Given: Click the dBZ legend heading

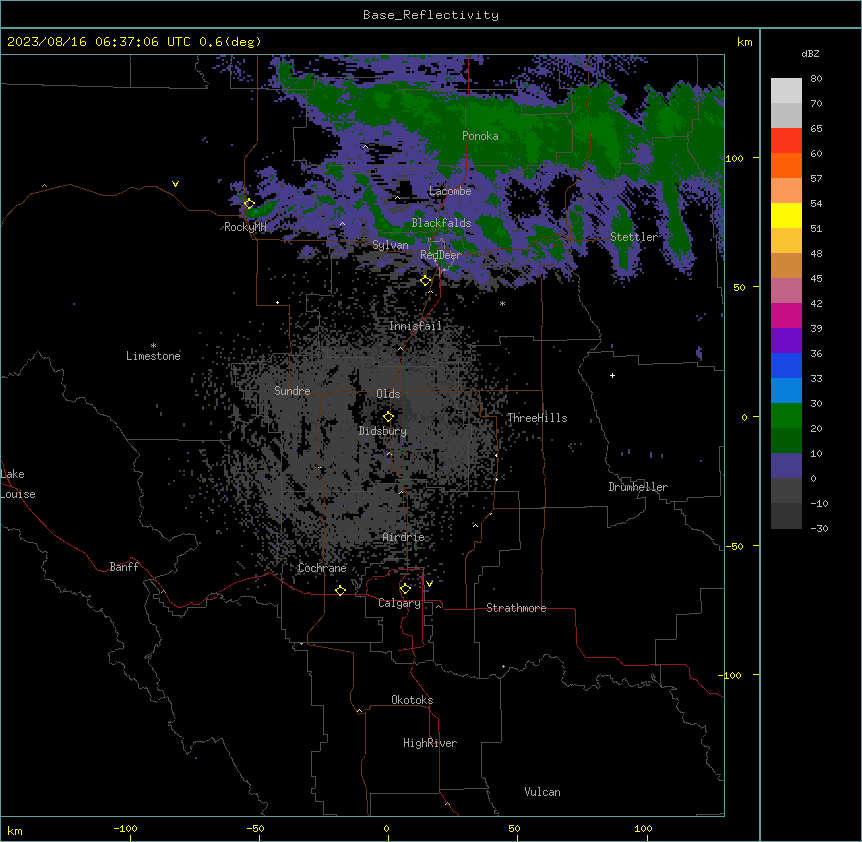Looking at the screenshot, I should [x=810, y=53].
